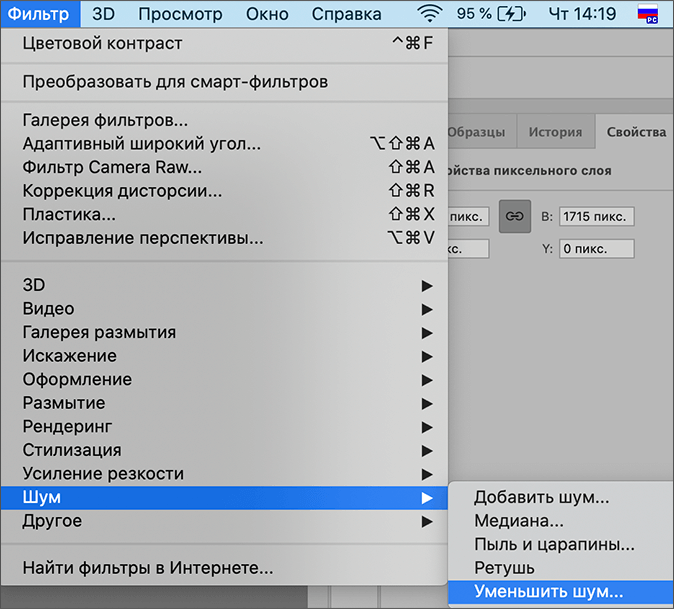Choose Цветовой контраст filter

[224, 43]
